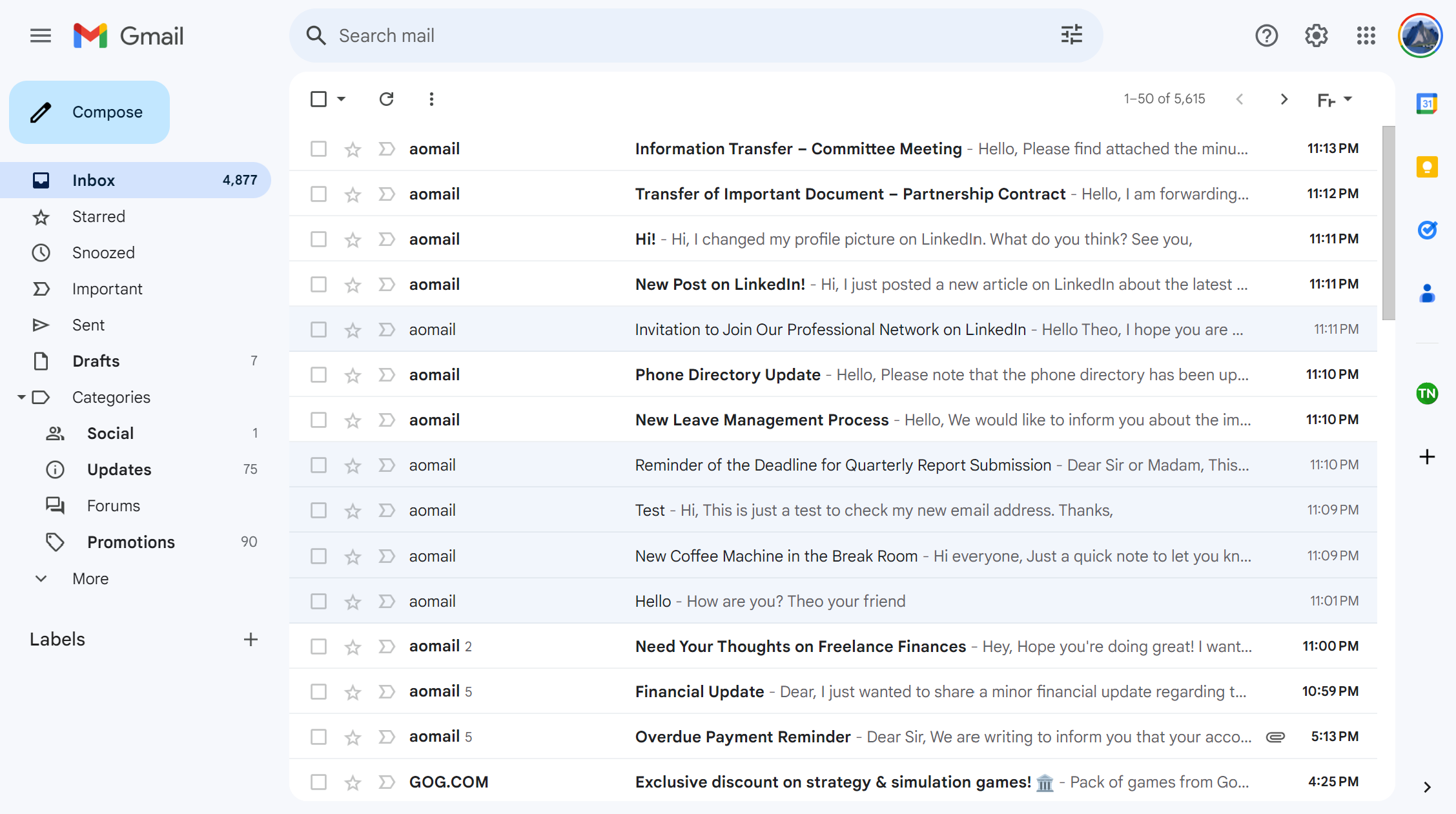Click the Settings gear icon
This screenshot has width=1456, height=814.
point(1317,36)
